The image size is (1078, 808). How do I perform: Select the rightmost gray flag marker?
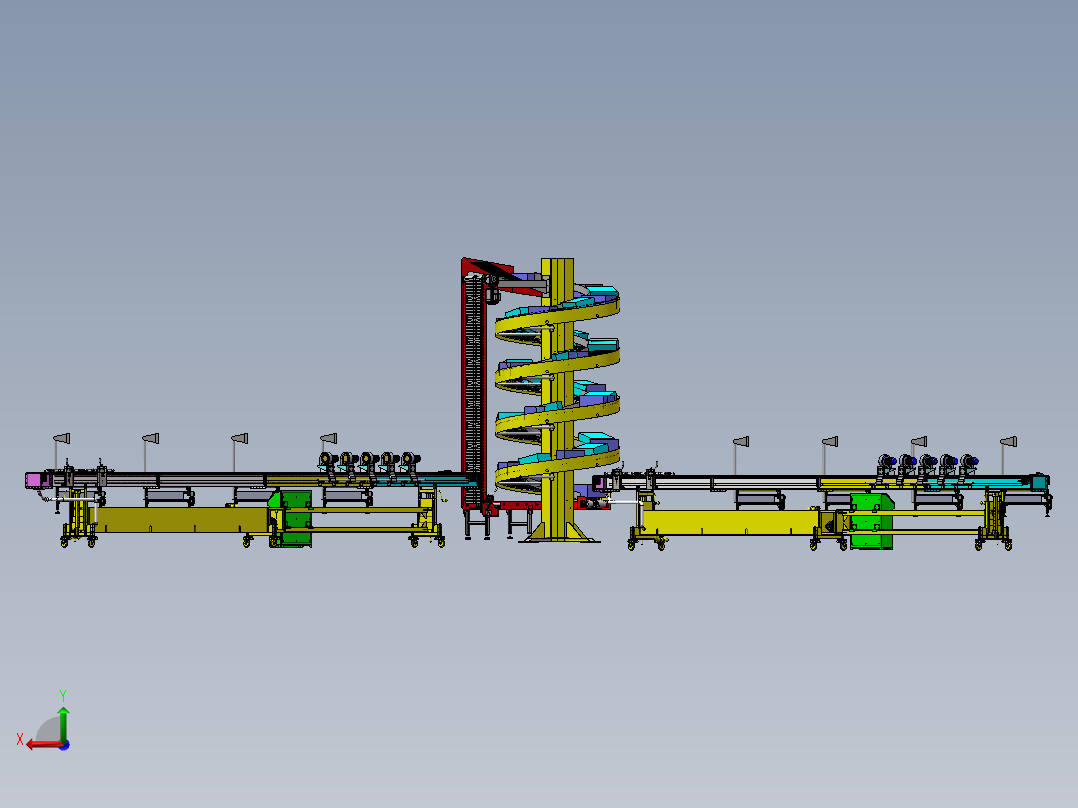tap(1009, 441)
